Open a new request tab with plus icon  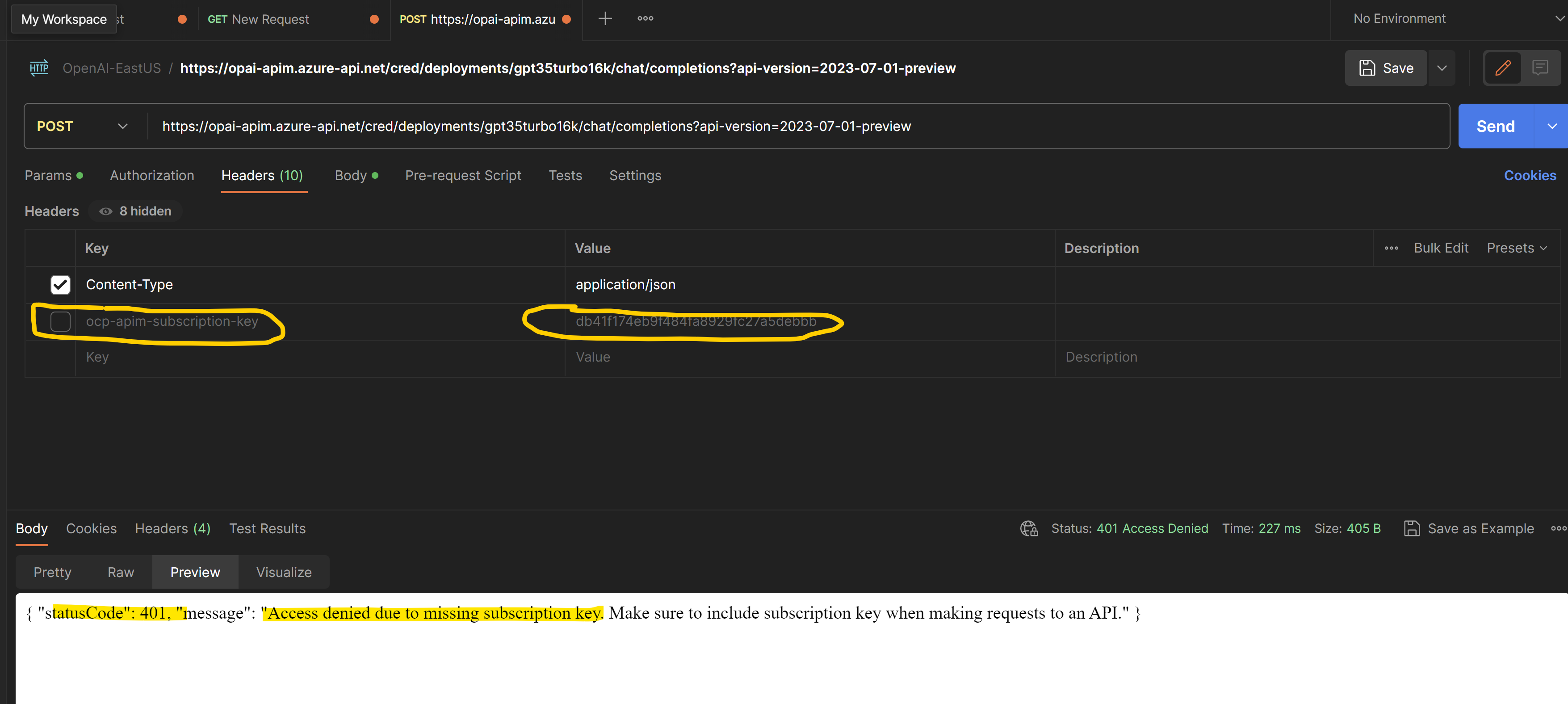(605, 18)
